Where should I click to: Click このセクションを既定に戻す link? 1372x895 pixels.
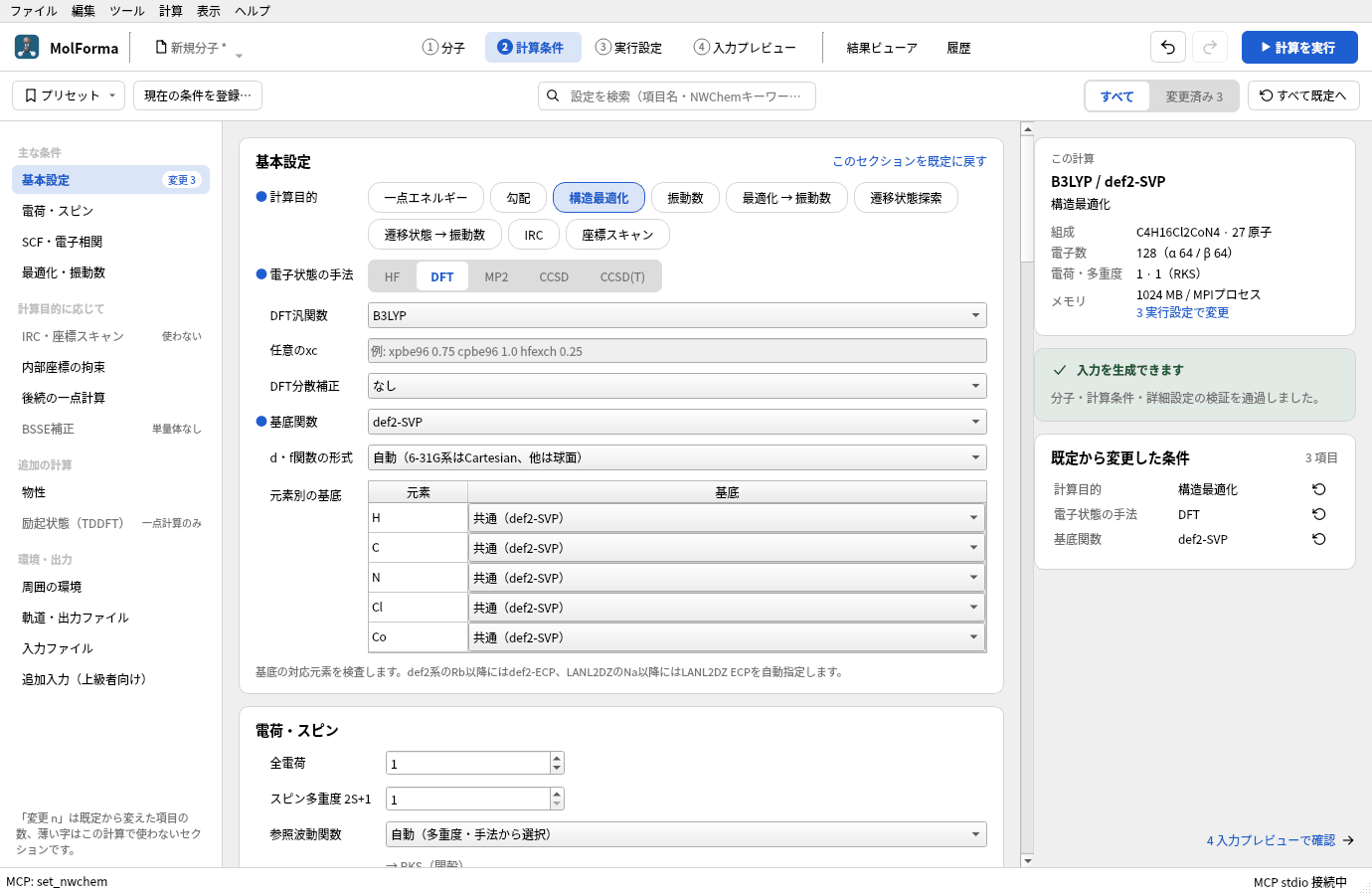[x=910, y=161]
